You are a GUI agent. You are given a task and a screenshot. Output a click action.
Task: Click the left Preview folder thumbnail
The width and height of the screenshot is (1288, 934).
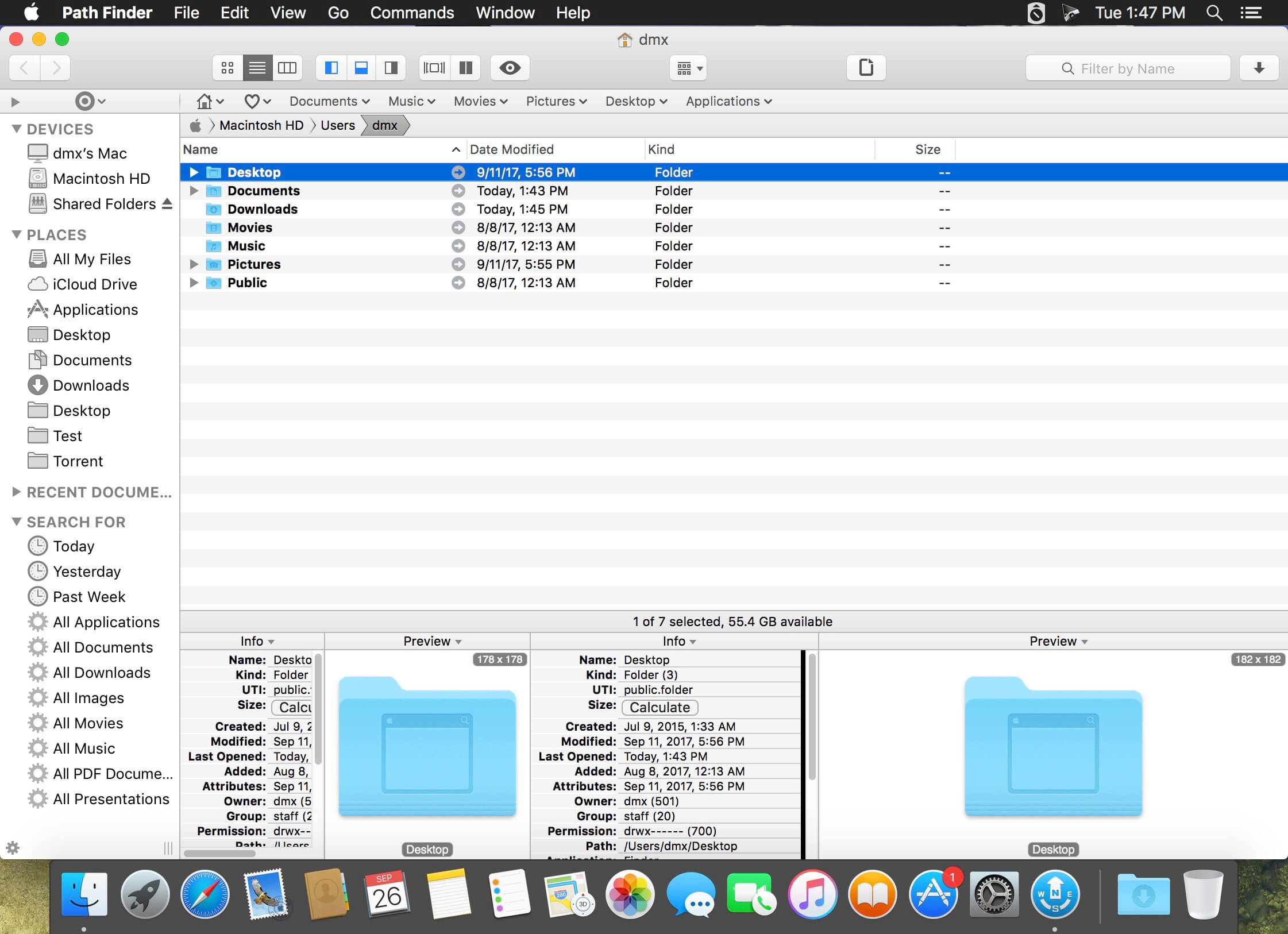point(427,746)
